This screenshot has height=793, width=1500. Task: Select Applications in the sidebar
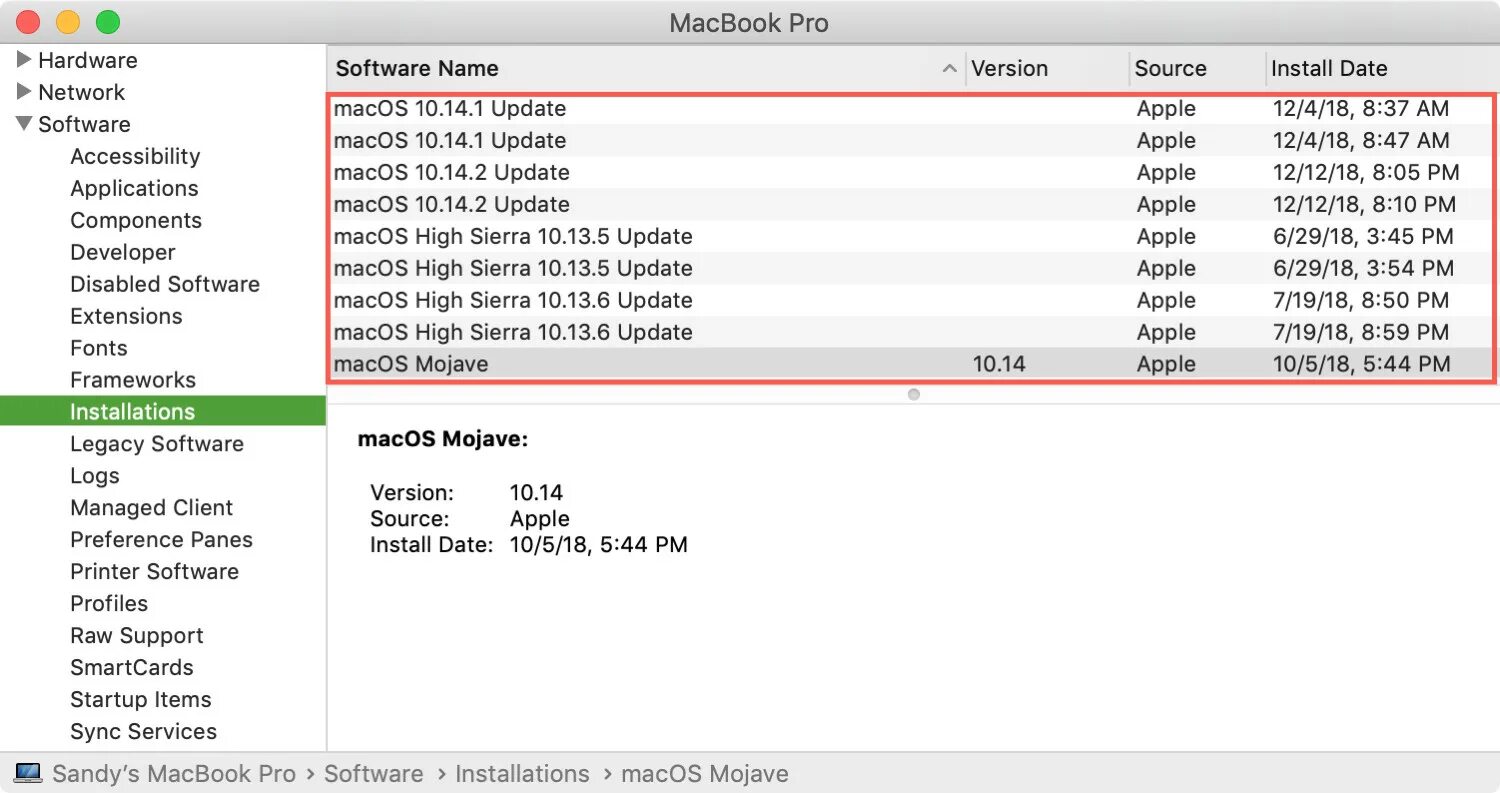134,188
